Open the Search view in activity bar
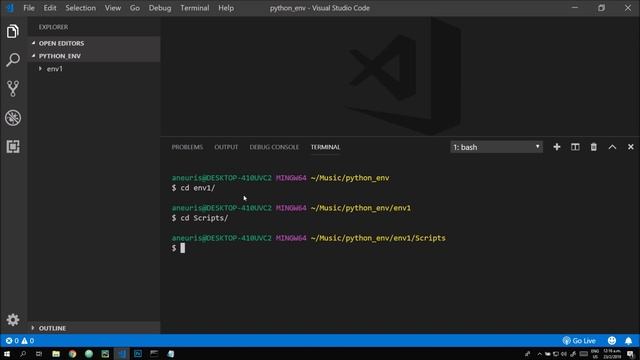Viewport: 640px width, 360px height. pyautogui.click(x=13, y=60)
